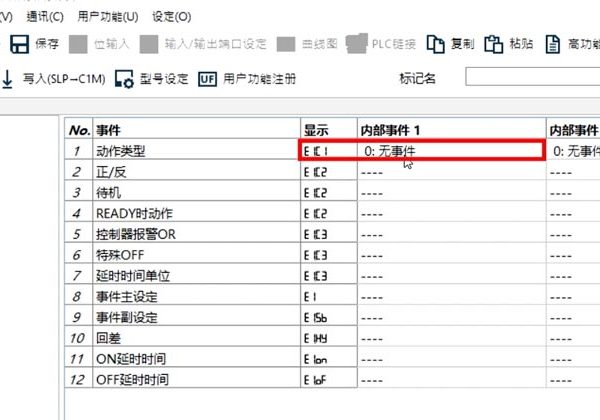Open the 用户功能(U) menu
600x420 pixels.
click(x=109, y=17)
